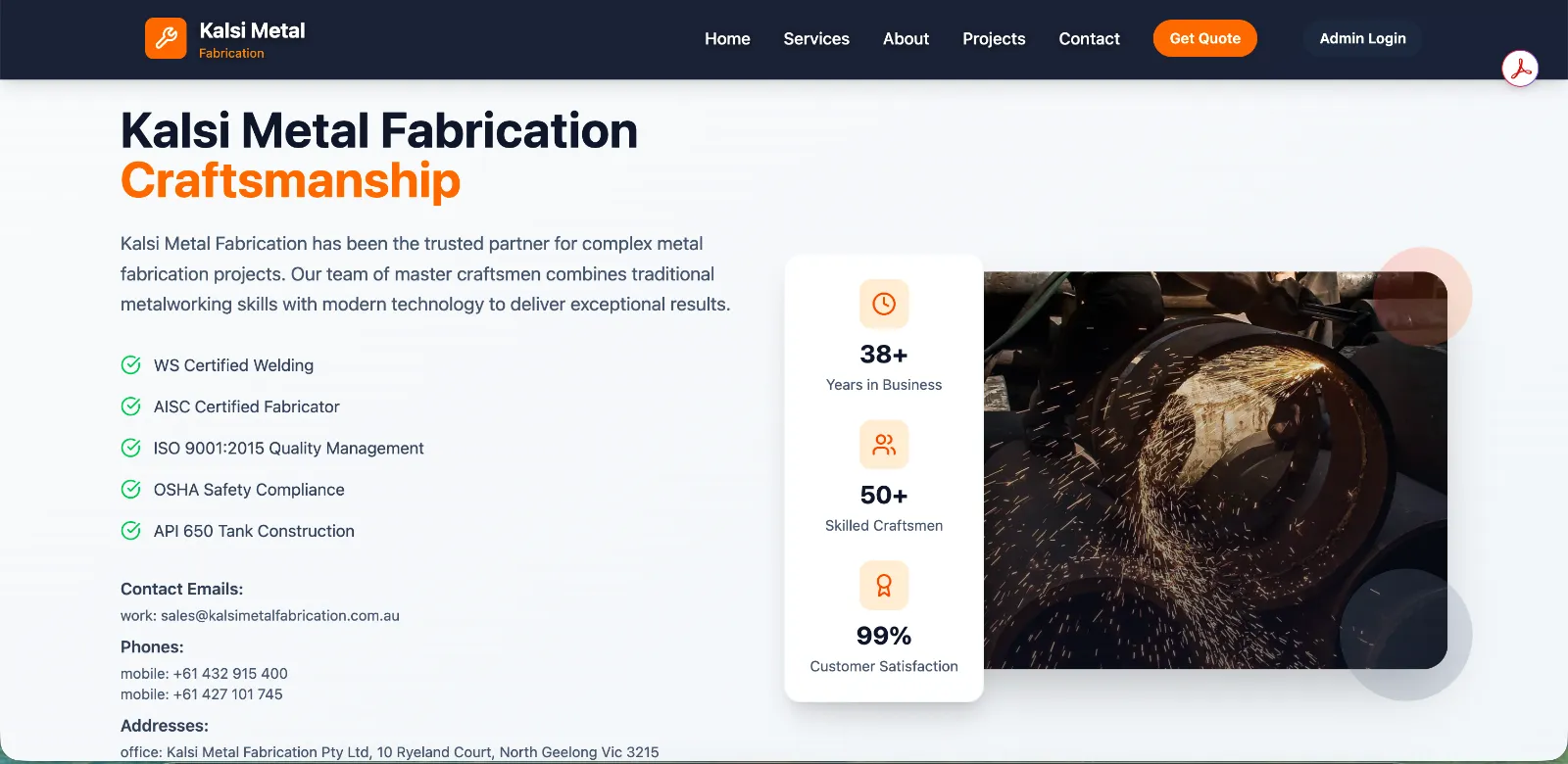
Task: Navigate to the About page
Action: [x=906, y=39]
